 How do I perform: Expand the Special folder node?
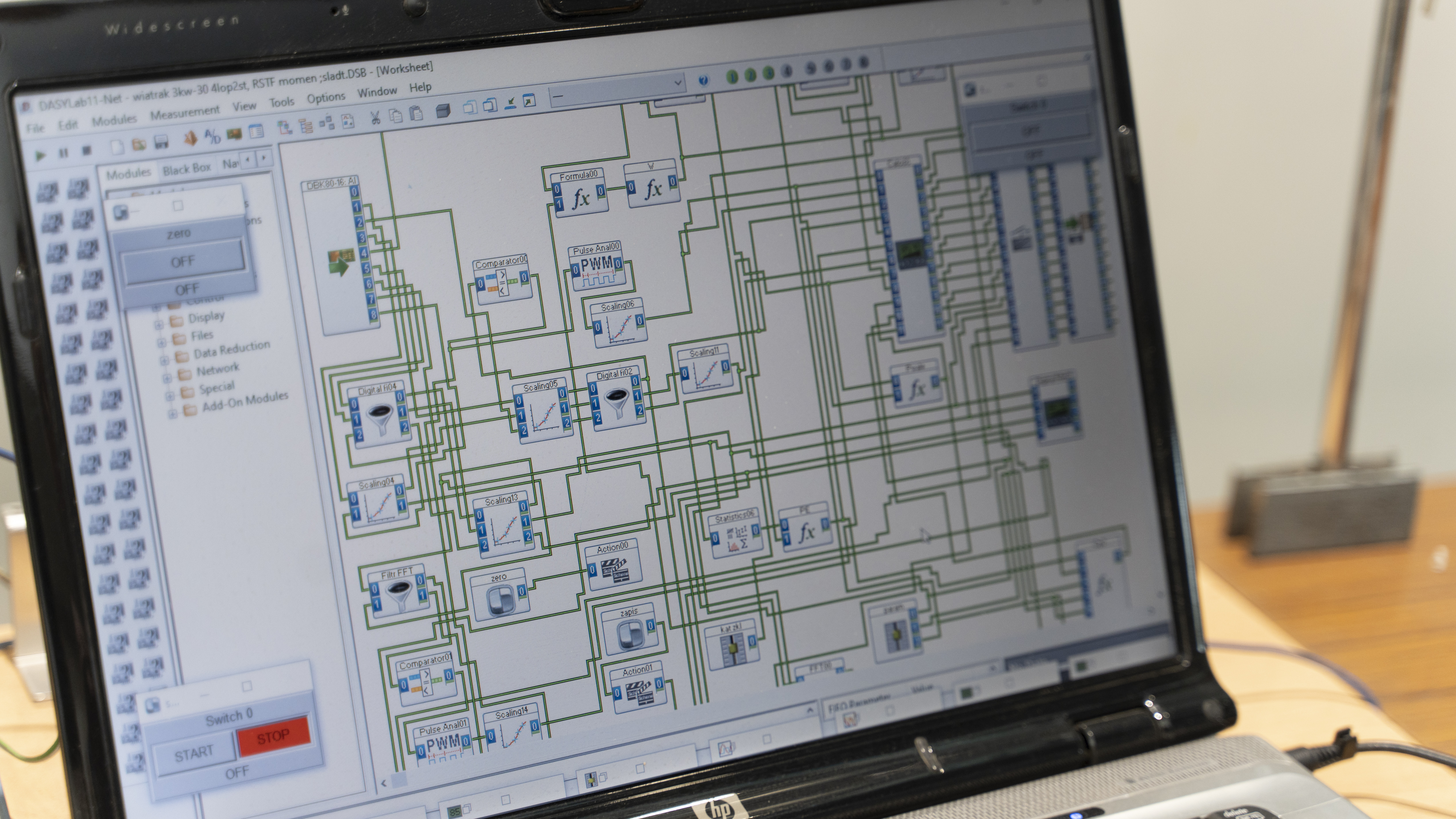coord(170,395)
